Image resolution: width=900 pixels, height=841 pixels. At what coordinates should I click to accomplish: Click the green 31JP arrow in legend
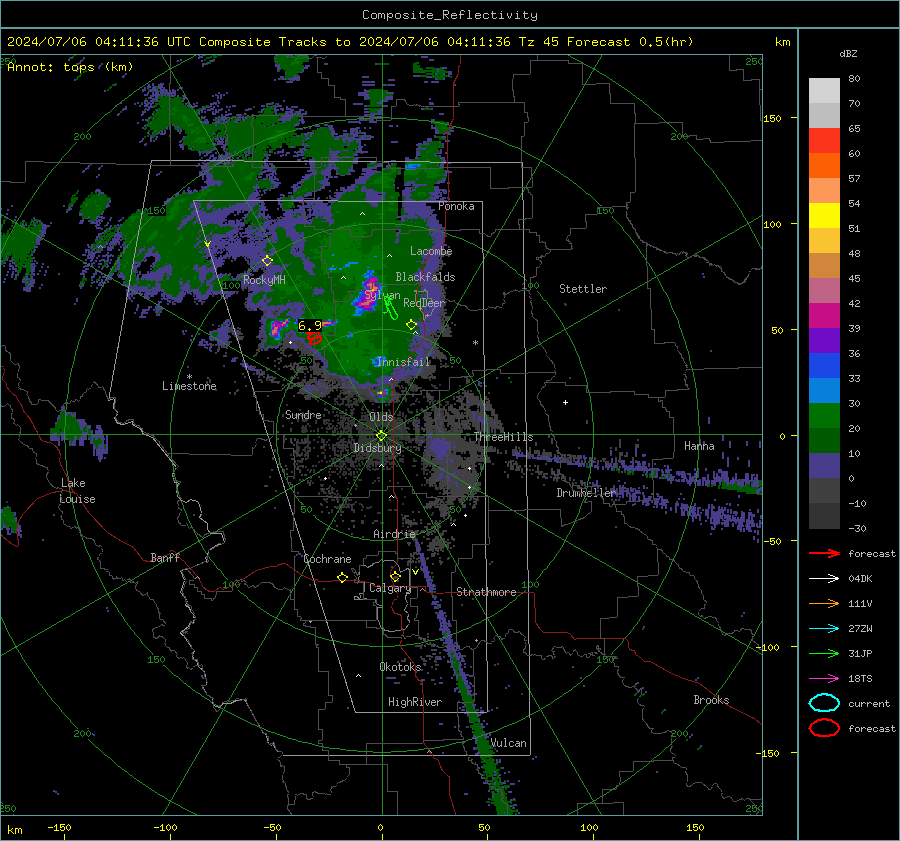(824, 653)
